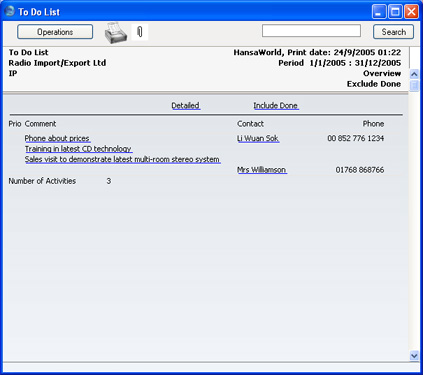Focus the search text field
The width and height of the screenshot is (423, 375).
click(311, 31)
